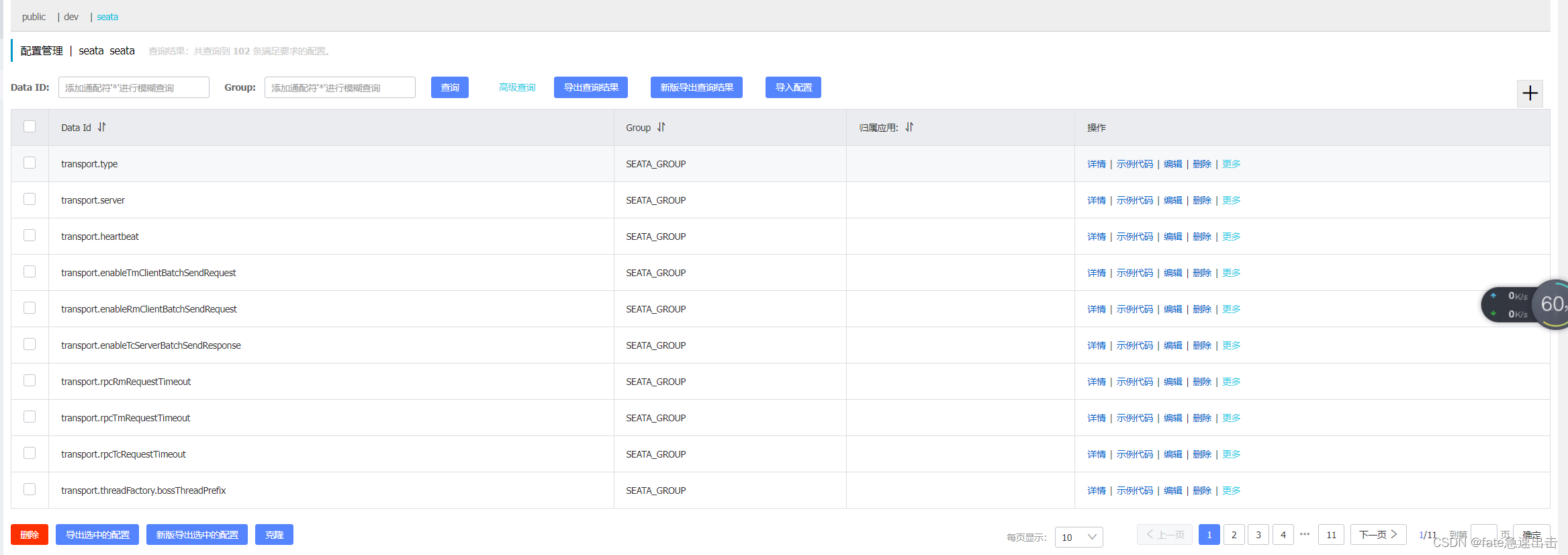
Task: Show 更多 actions for transport.rpcTcRequestTimeout
Action: pos(1232,454)
